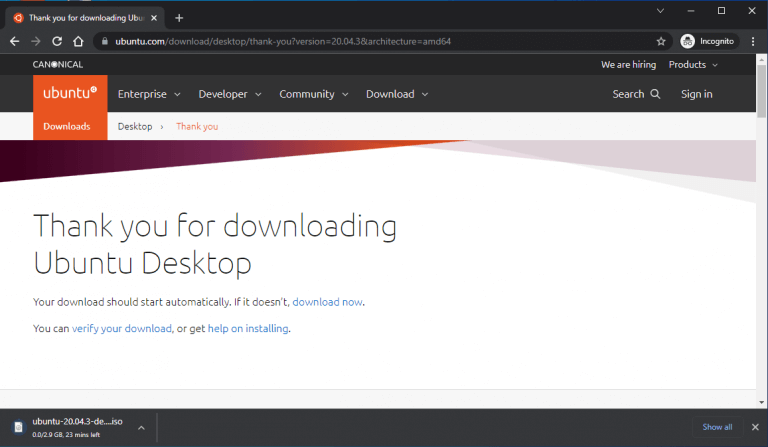Click the vertical scrollbar thumb

click(x=761, y=91)
